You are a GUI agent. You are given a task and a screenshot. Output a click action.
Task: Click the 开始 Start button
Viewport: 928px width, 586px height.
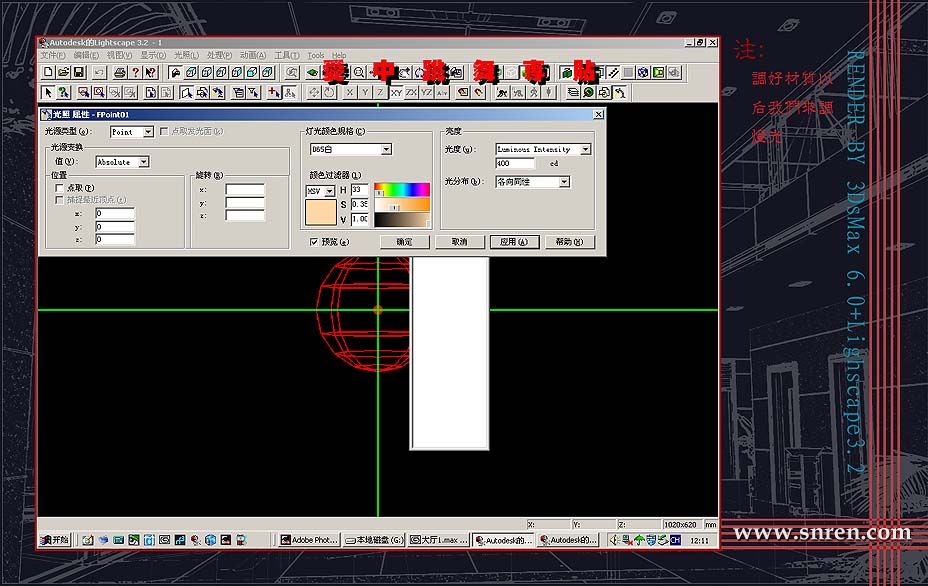55,540
